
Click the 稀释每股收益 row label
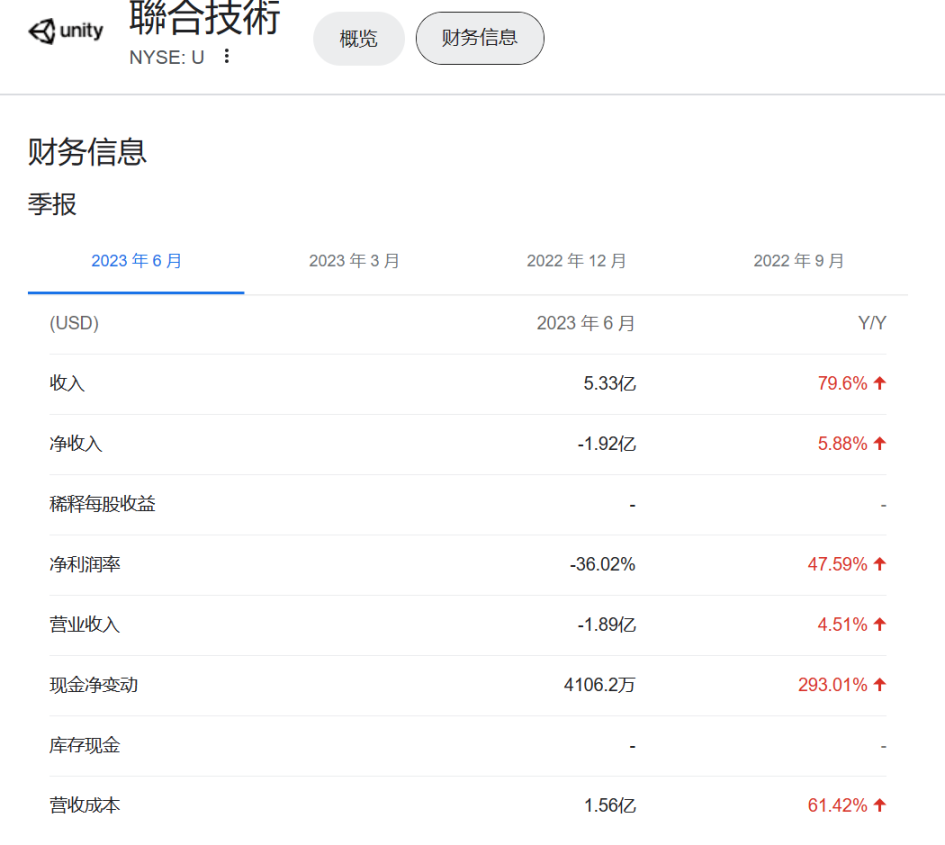coord(102,504)
